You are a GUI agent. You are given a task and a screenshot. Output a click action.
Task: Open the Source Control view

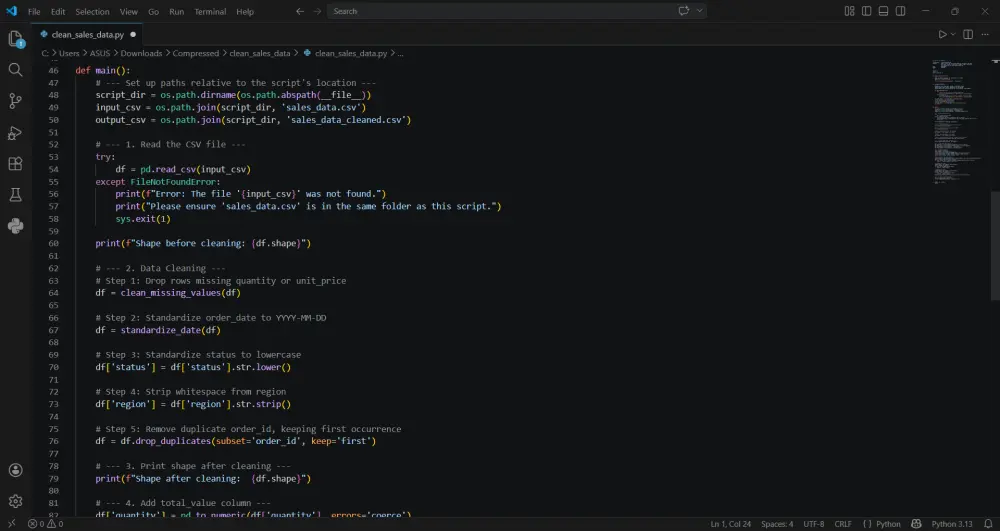coord(15,101)
